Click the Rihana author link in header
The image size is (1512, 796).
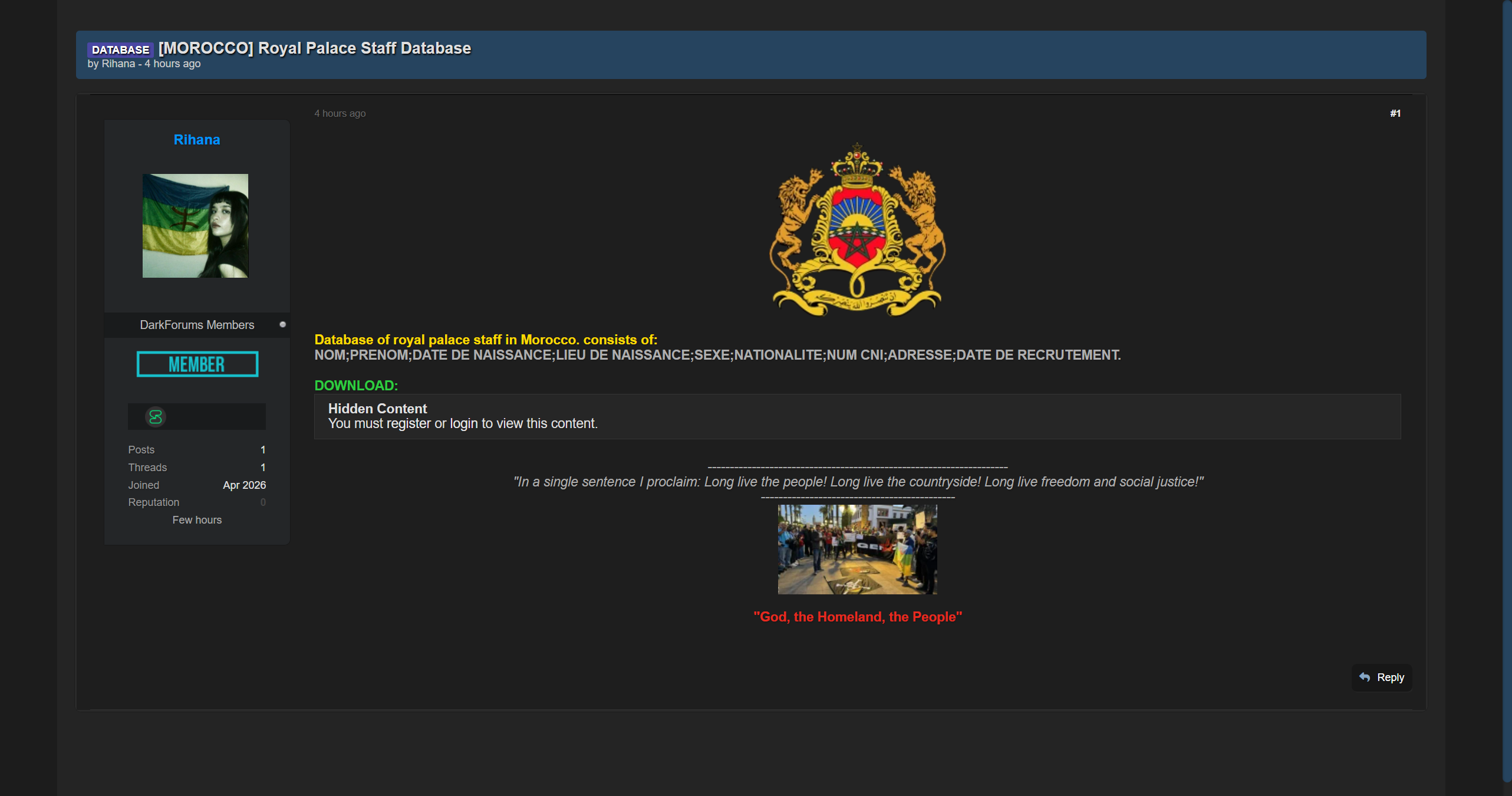(x=118, y=64)
